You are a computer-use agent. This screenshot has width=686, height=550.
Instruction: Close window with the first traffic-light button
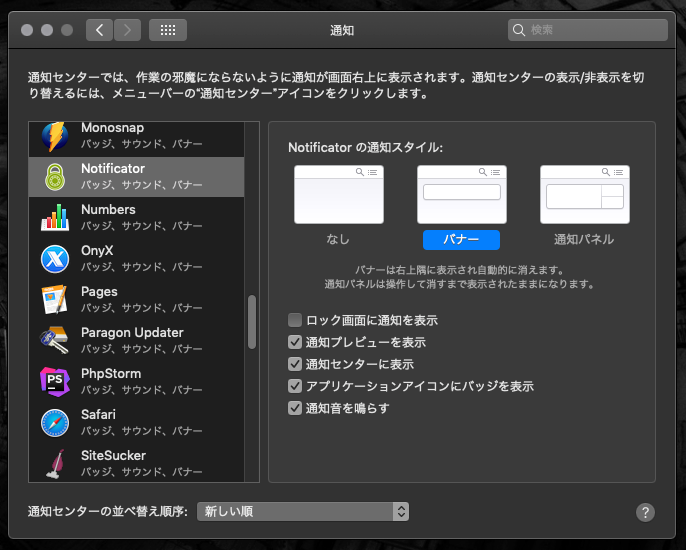[x=27, y=30]
